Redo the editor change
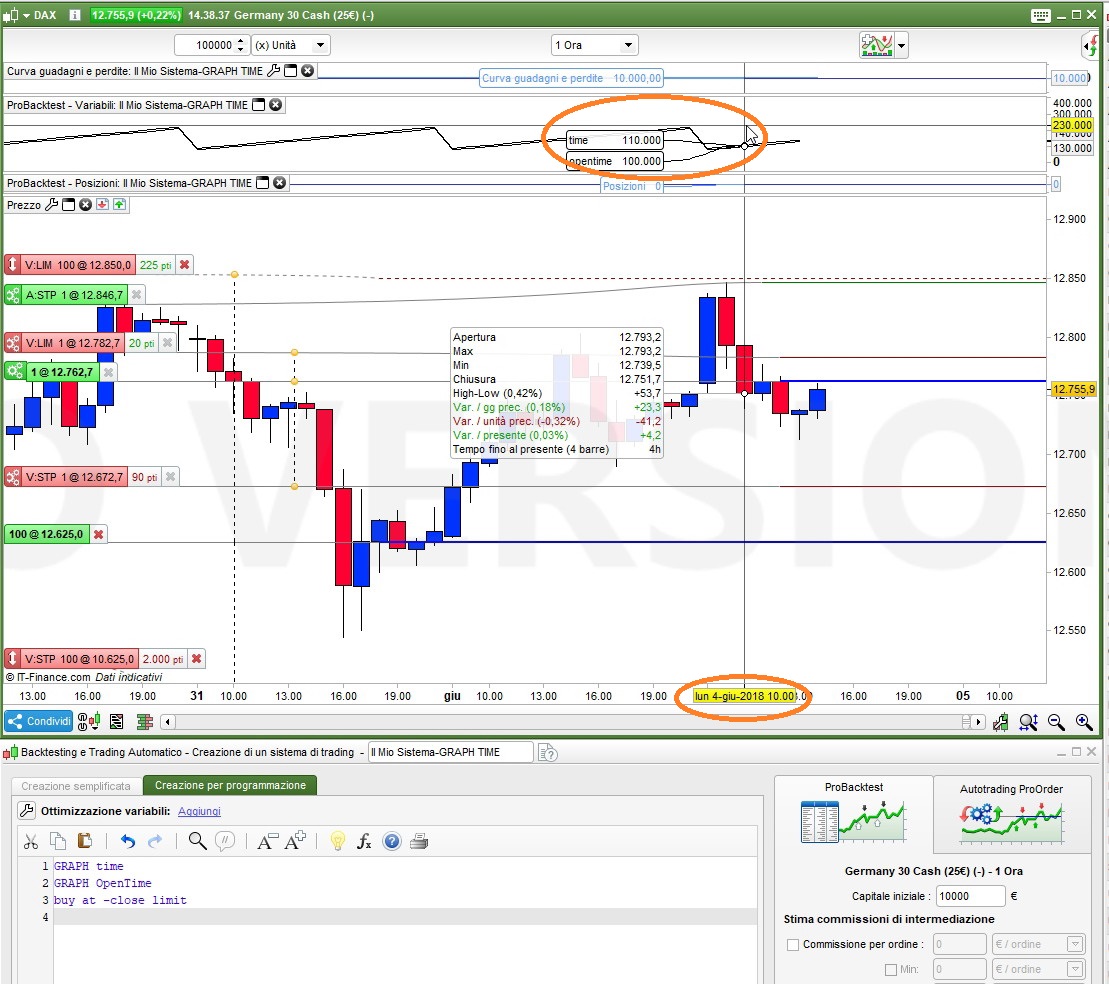This screenshot has width=1109, height=984. tap(155, 841)
